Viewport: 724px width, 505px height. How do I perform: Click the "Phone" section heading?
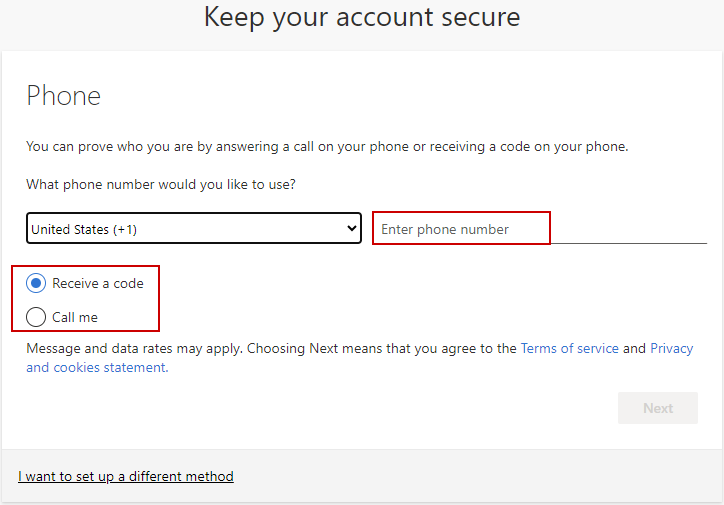pyautogui.click(x=63, y=96)
